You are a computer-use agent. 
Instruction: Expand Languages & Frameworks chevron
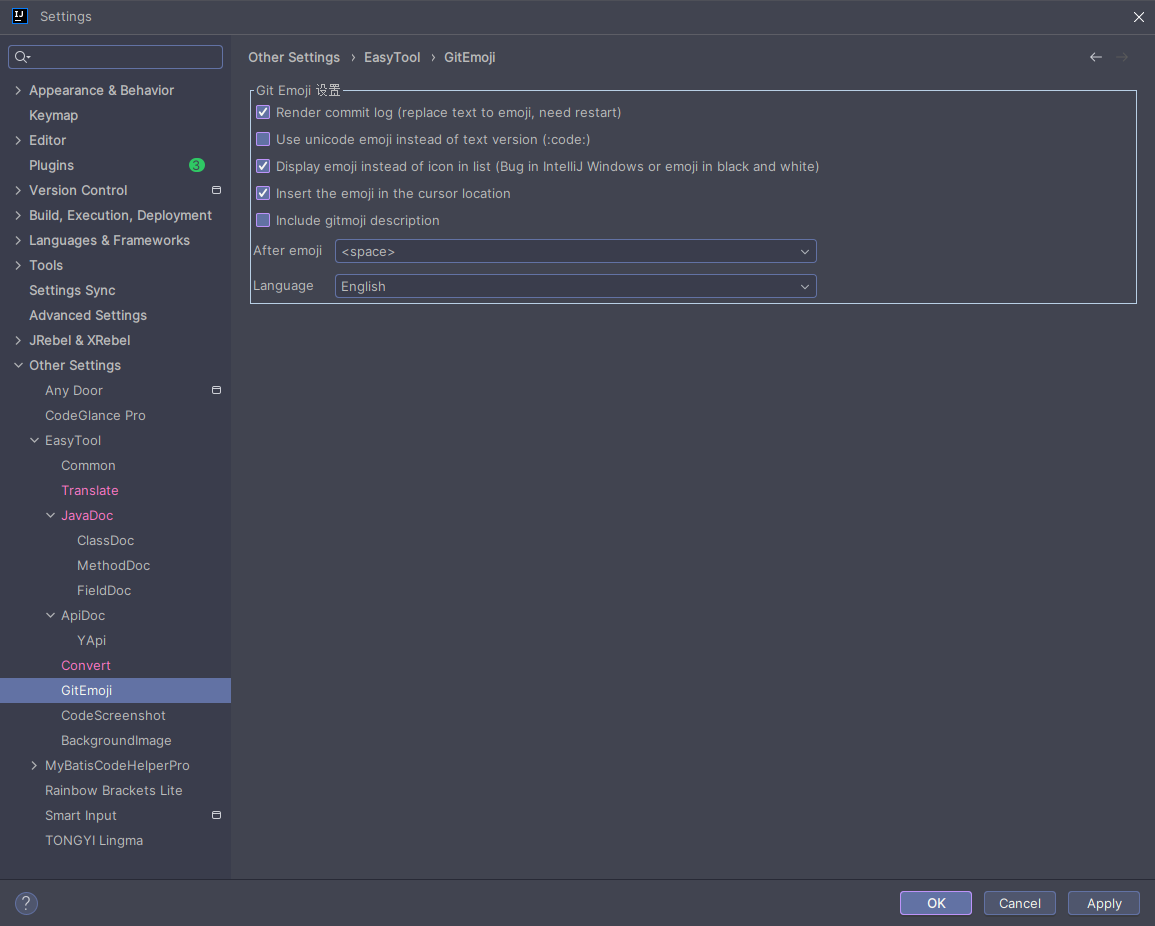pos(18,240)
